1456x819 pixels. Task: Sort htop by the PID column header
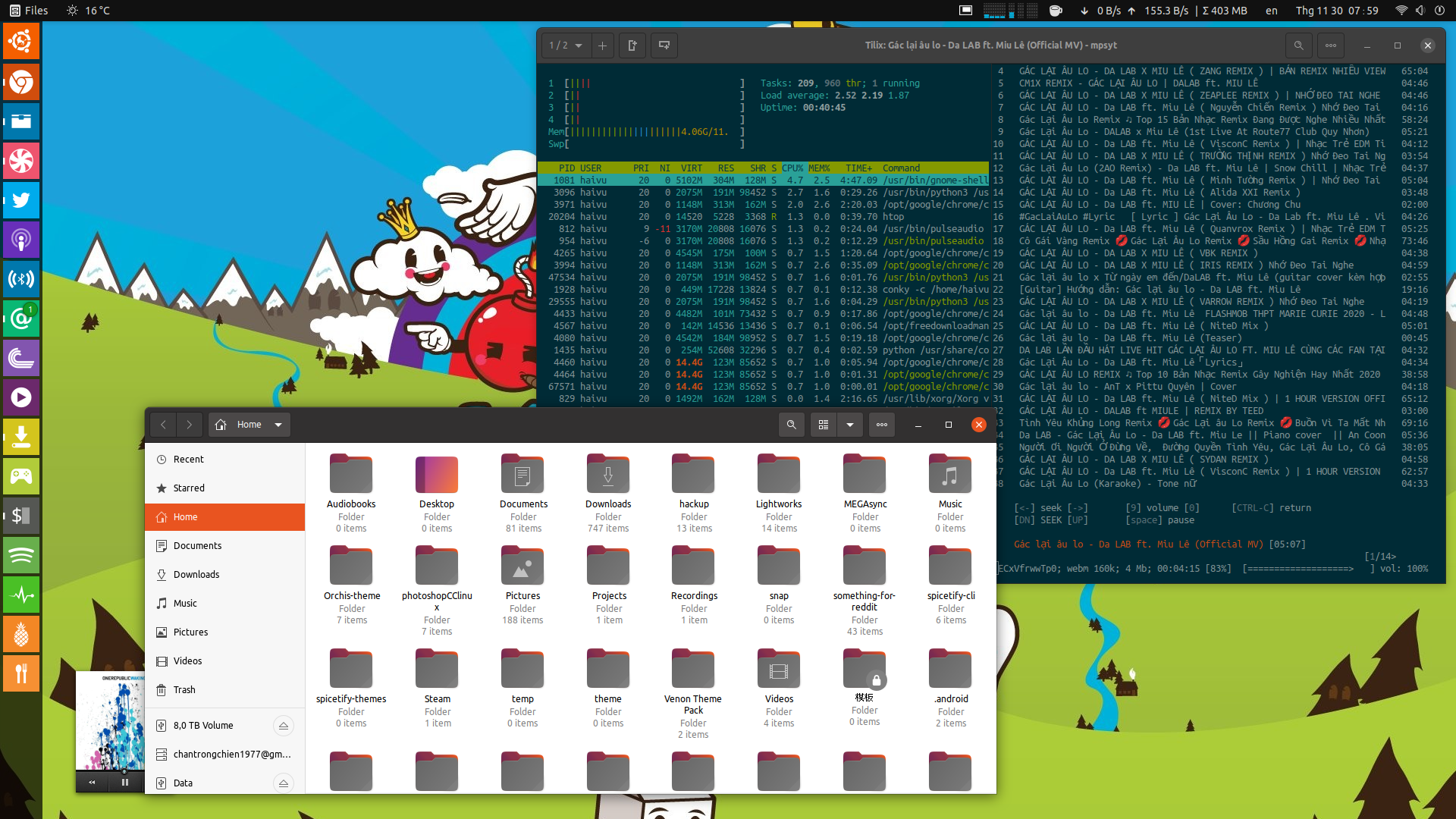pos(566,168)
